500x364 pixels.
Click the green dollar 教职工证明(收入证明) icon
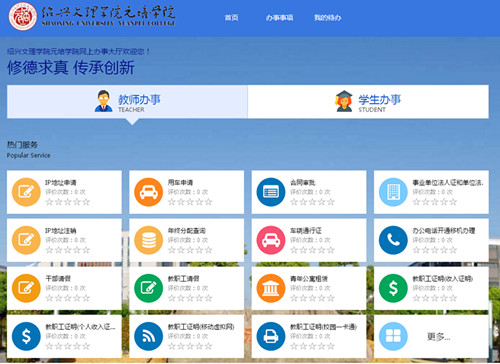pos(393,288)
